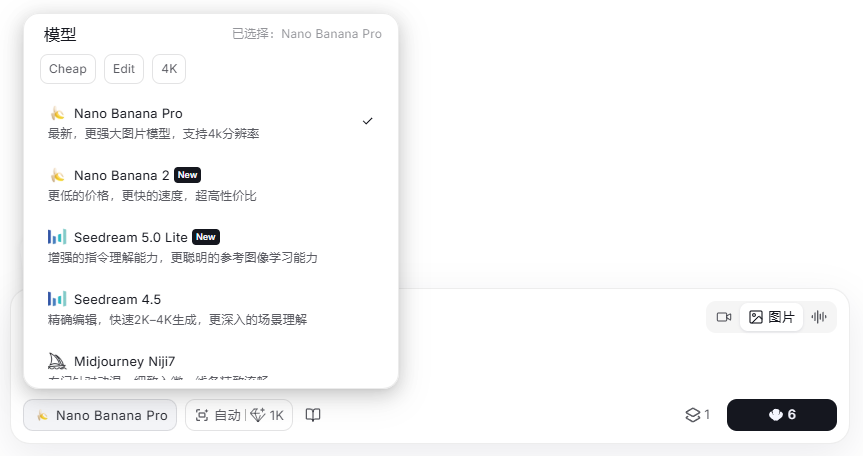
Task: Open the book guide icon
Action: [313, 415]
